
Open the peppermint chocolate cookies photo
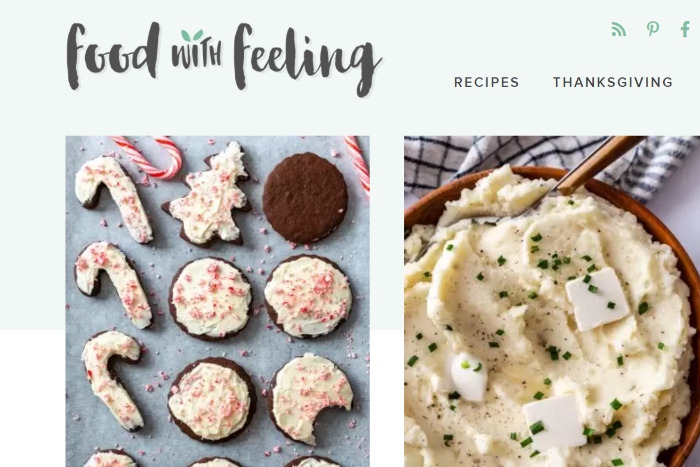click(x=217, y=301)
